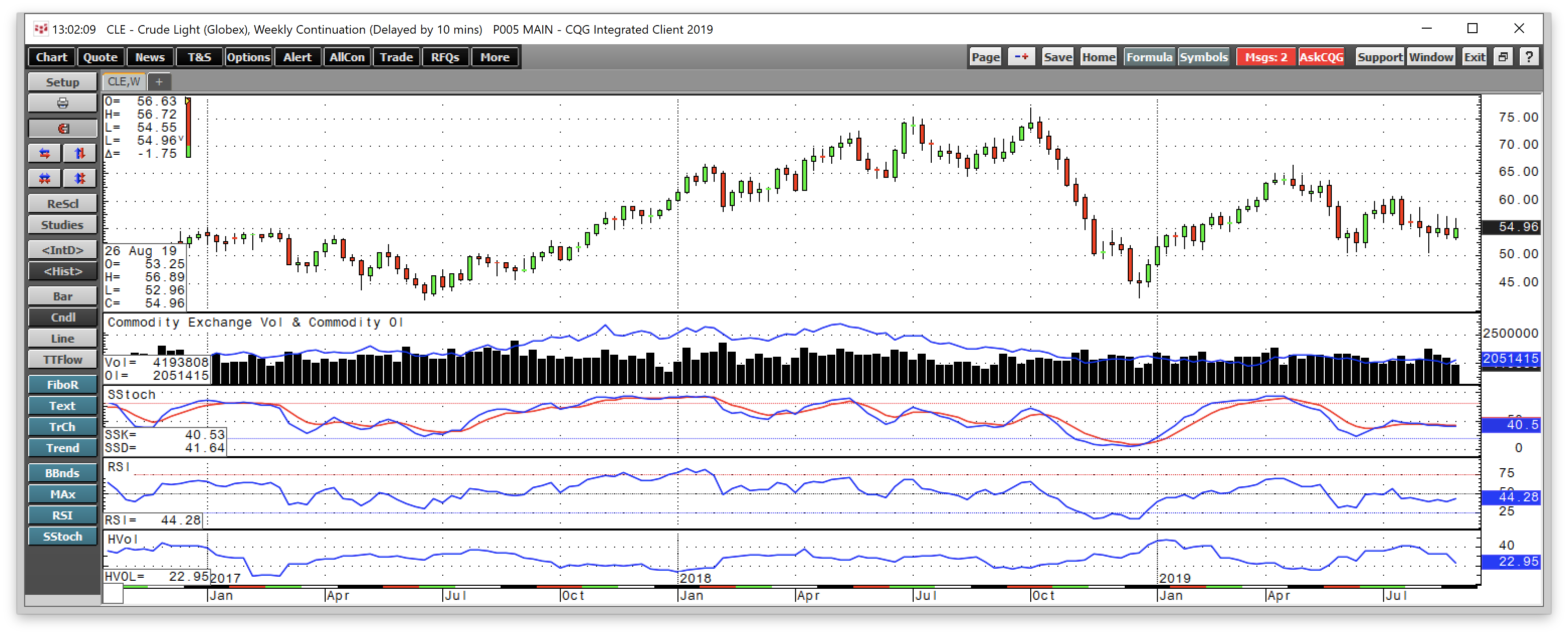Select TTFlow chart type
This screenshot has height=635, width=1568.
(x=63, y=360)
